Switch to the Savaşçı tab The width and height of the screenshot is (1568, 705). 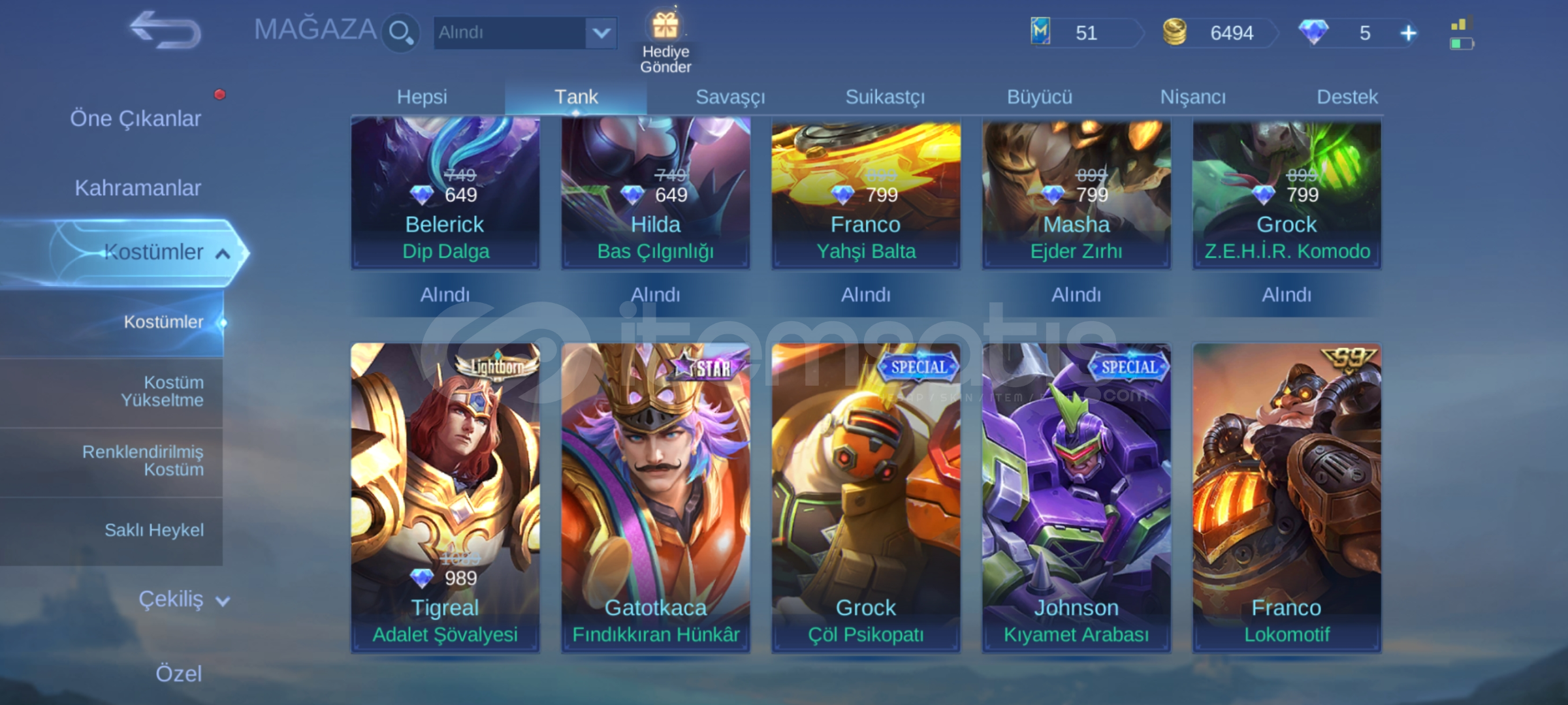click(729, 97)
